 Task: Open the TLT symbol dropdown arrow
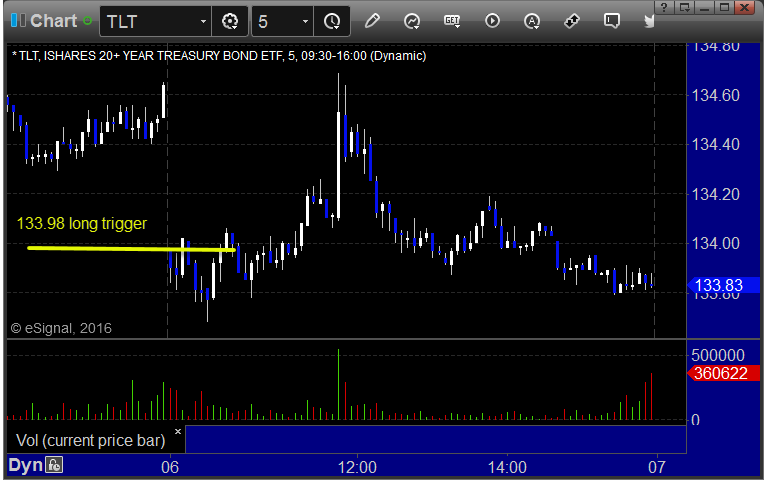point(203,21)
